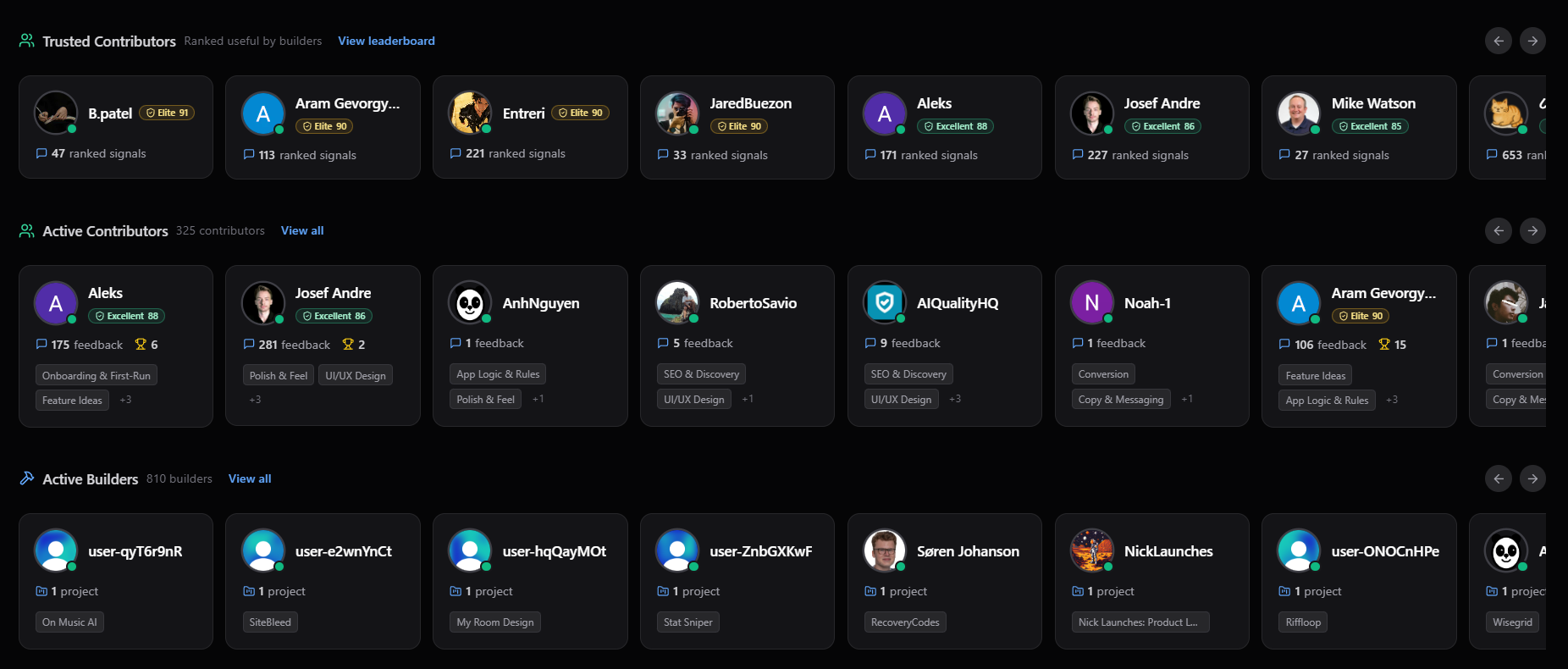
Task: Expand +1 more tags on AnhNguyen card
Action: [538, 399]
